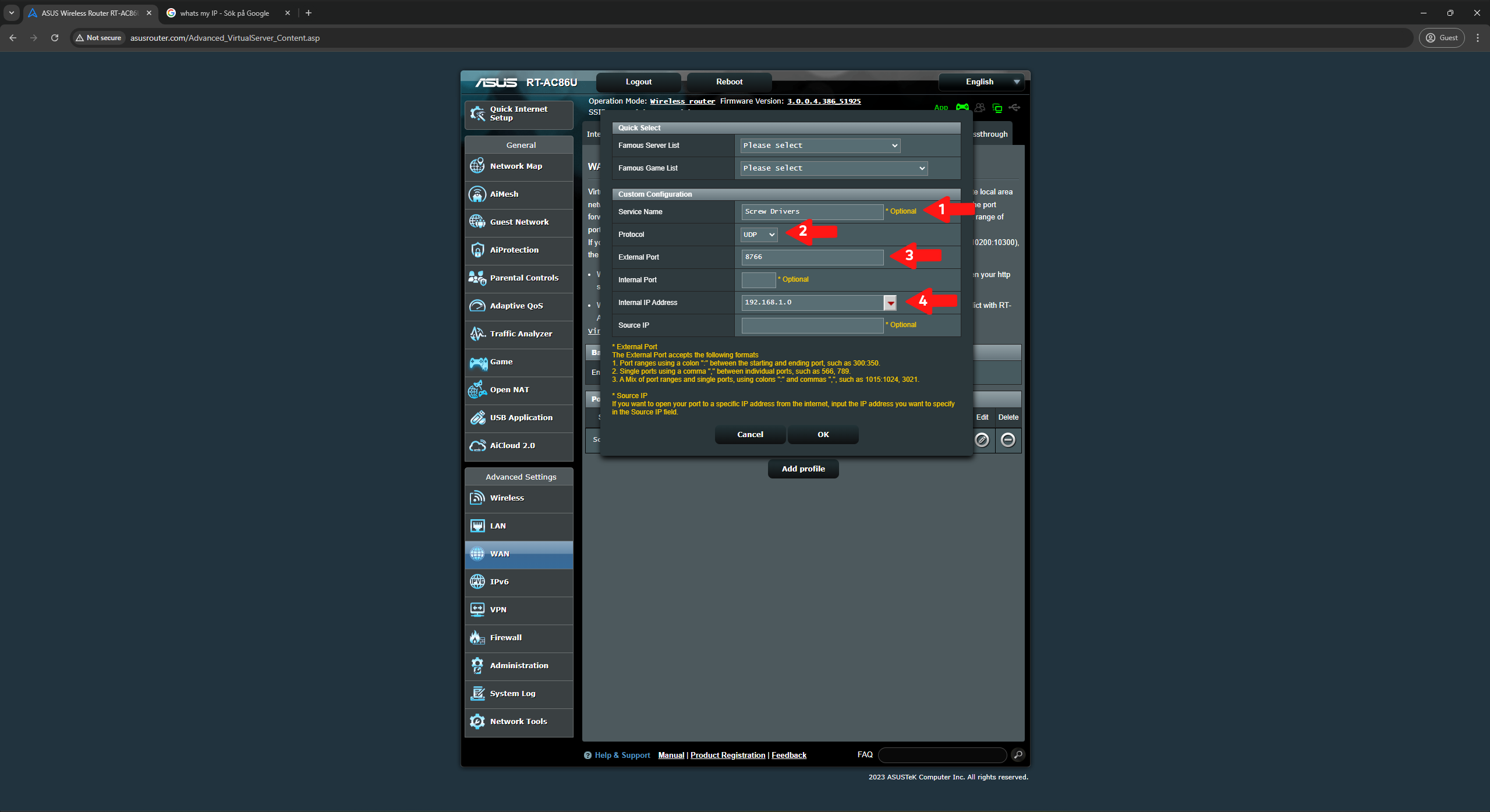
Task: Click the OK button in the dialog
Action: (823, 435)
